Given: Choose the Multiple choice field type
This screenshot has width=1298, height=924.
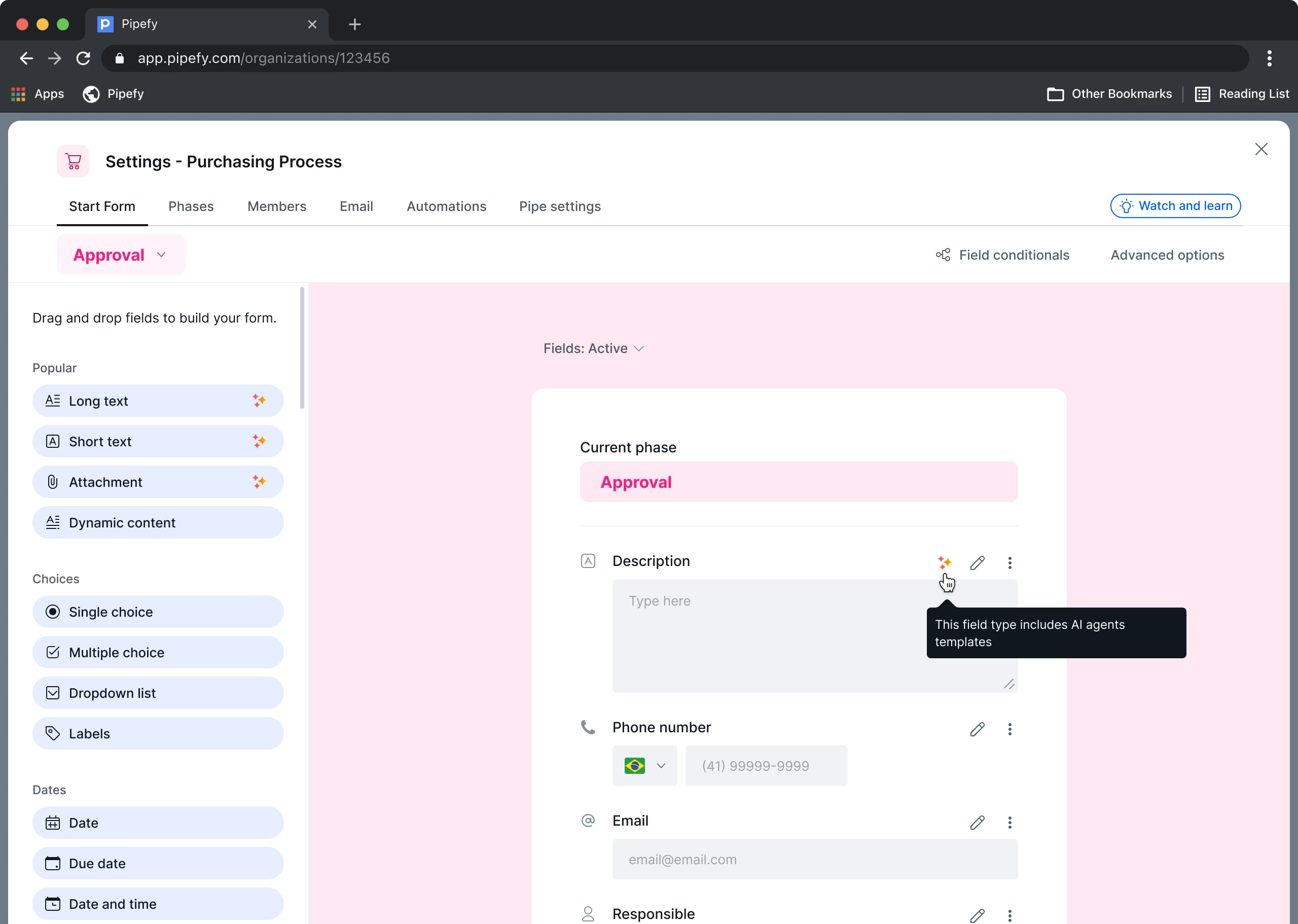Looking at the screenshot, I should click(x=158, y=652).
